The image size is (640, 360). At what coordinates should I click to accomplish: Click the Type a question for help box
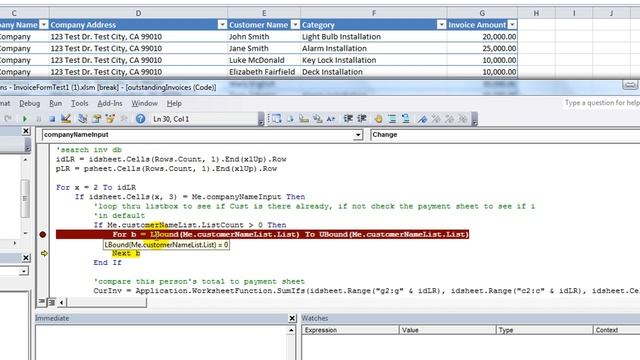[601, 103]
